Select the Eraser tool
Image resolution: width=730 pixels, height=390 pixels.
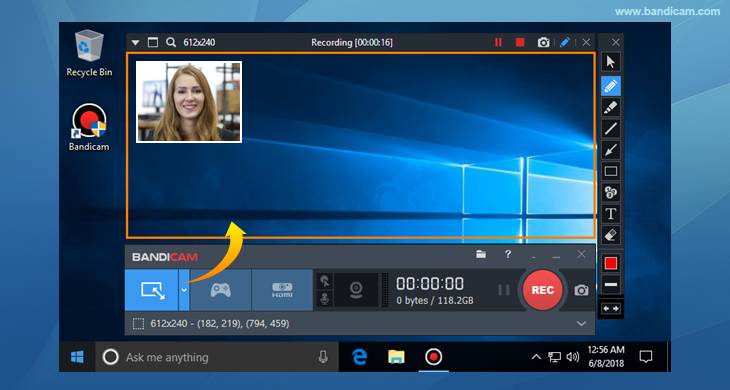coord(610,235)
